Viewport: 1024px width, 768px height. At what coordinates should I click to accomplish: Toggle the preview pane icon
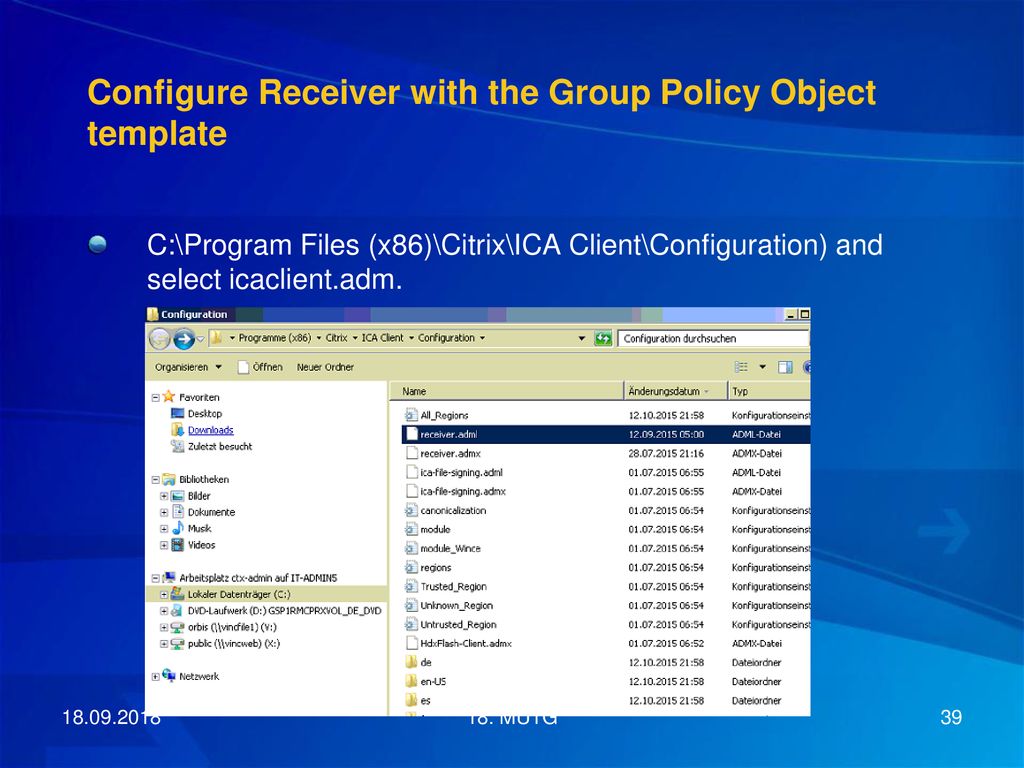pyautogui.click(x=785, y=367)
